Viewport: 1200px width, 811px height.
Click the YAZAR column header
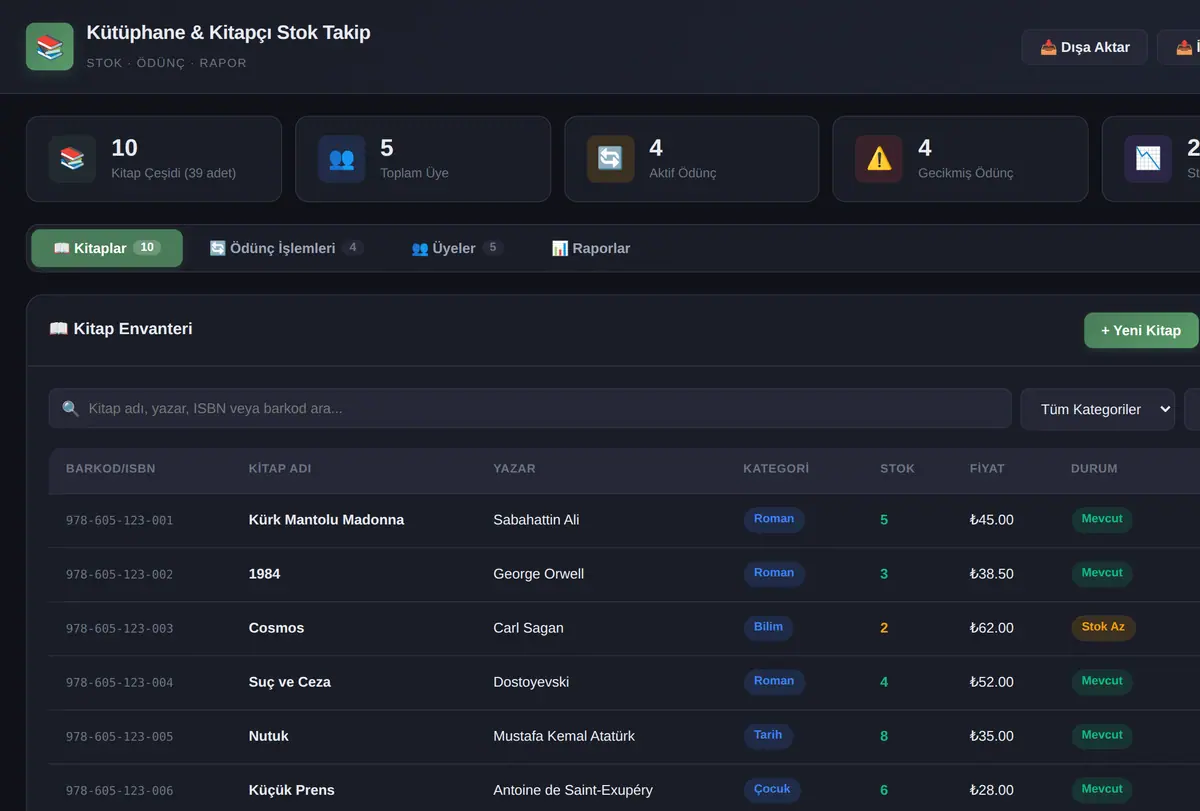[515, 468]
